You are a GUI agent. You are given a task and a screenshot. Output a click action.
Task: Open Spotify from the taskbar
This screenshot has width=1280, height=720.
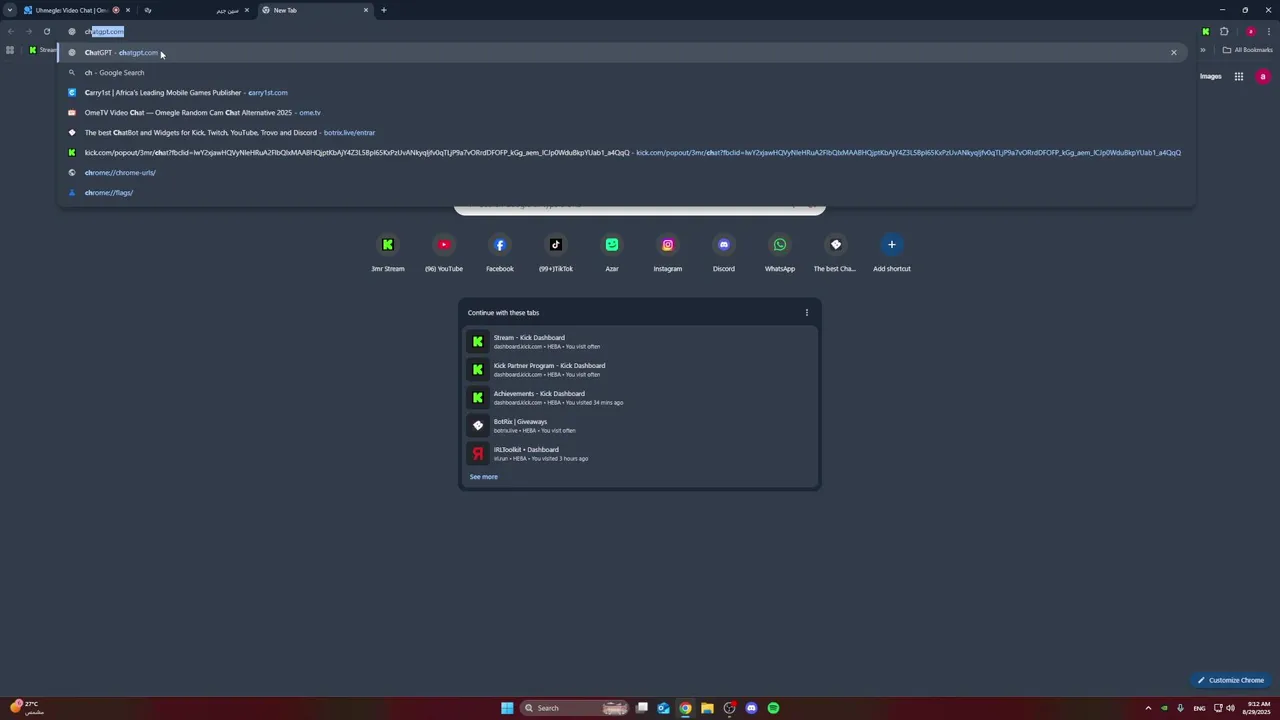[773, 708]
